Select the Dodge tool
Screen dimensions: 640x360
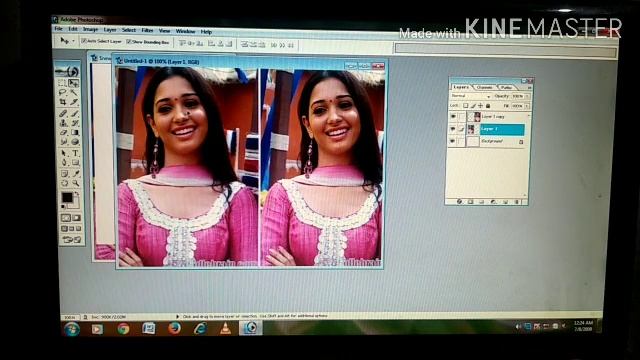pyautogui.click(x=75, y=142)
